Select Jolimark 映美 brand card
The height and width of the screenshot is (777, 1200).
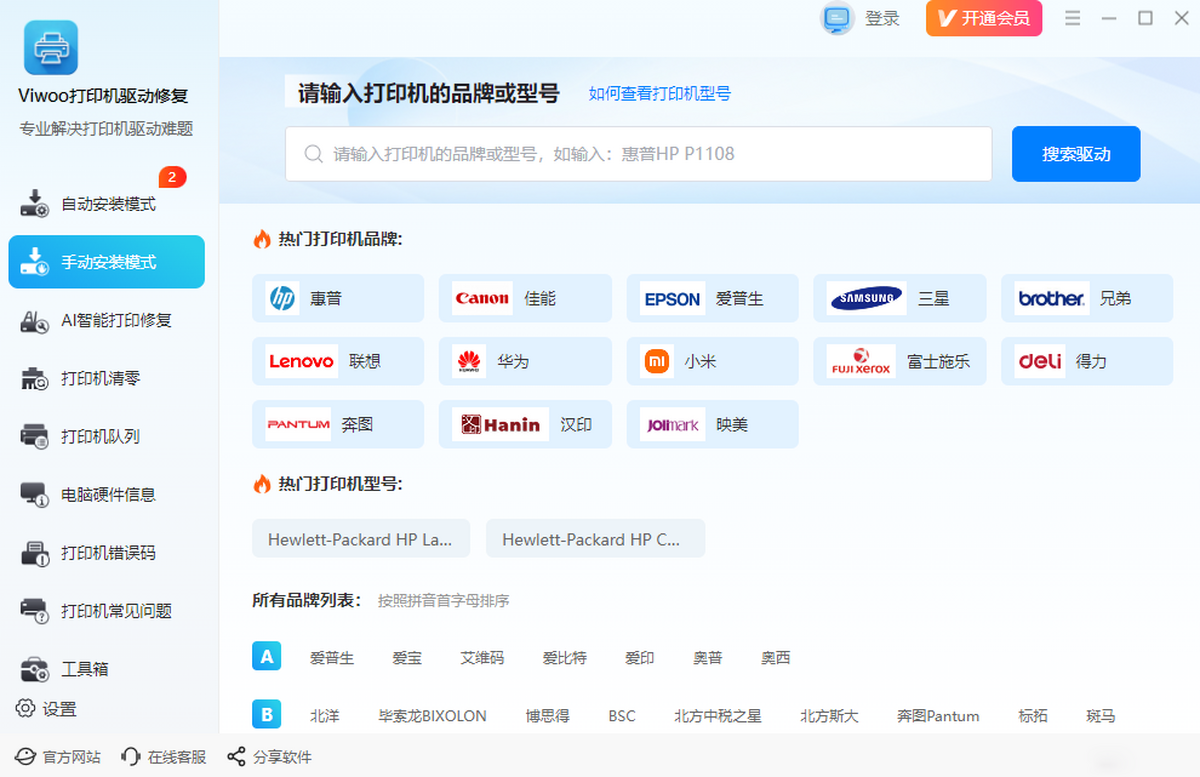tap(713, 424)
